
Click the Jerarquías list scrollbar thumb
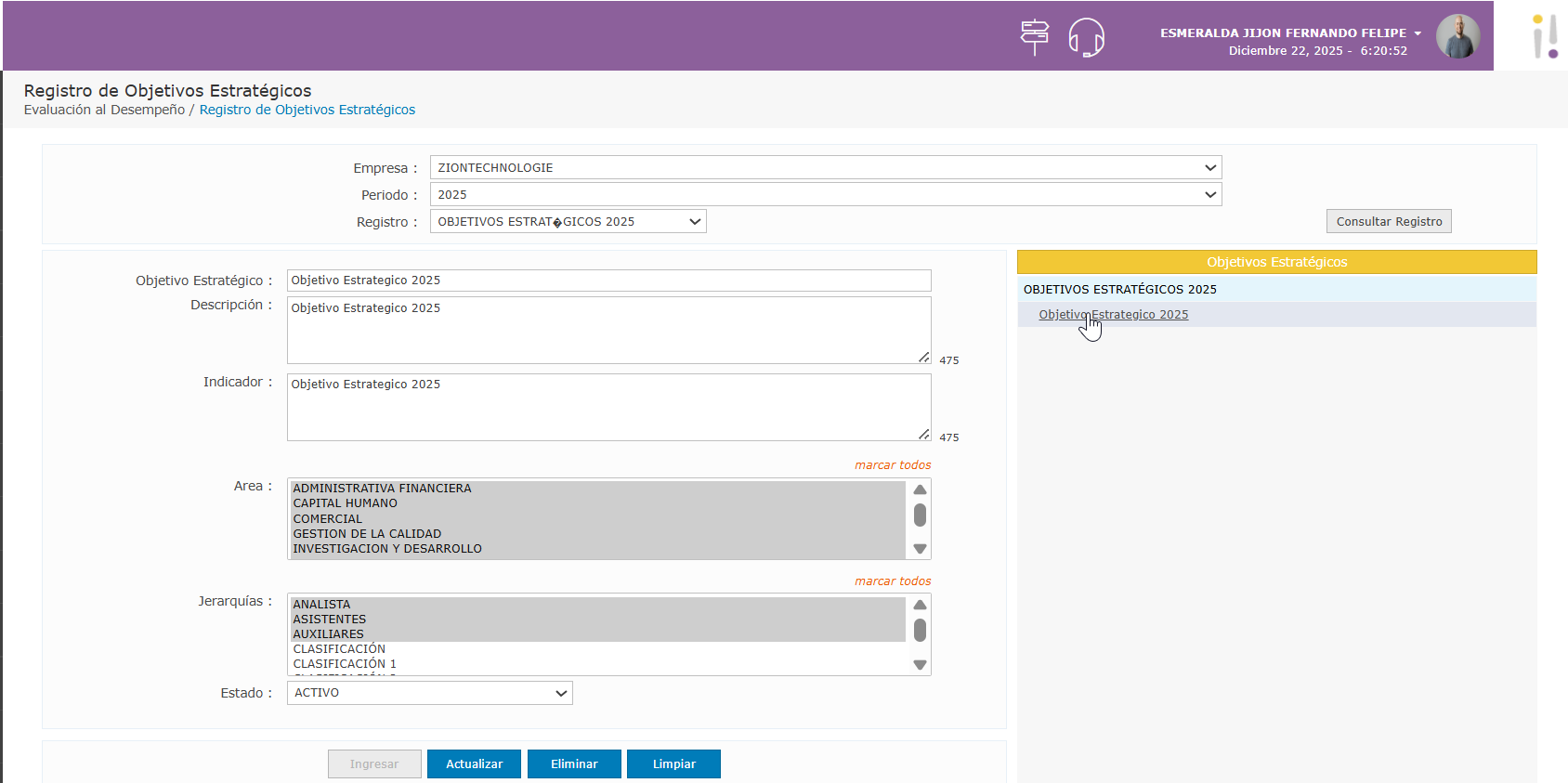(x=920, y=630)
